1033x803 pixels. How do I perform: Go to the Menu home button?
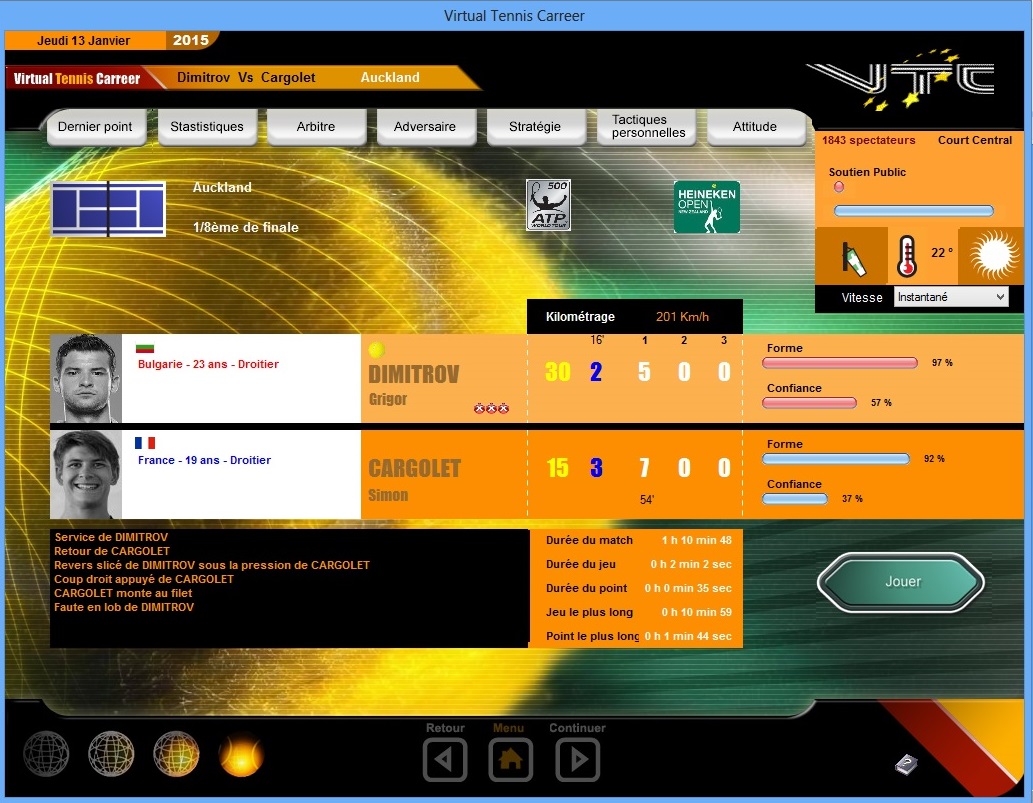coord(510,760)
